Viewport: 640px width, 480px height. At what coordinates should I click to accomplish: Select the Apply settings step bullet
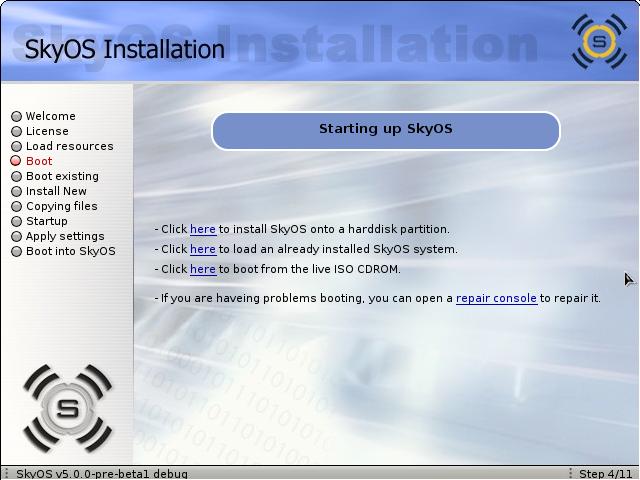tap(16, 236)
